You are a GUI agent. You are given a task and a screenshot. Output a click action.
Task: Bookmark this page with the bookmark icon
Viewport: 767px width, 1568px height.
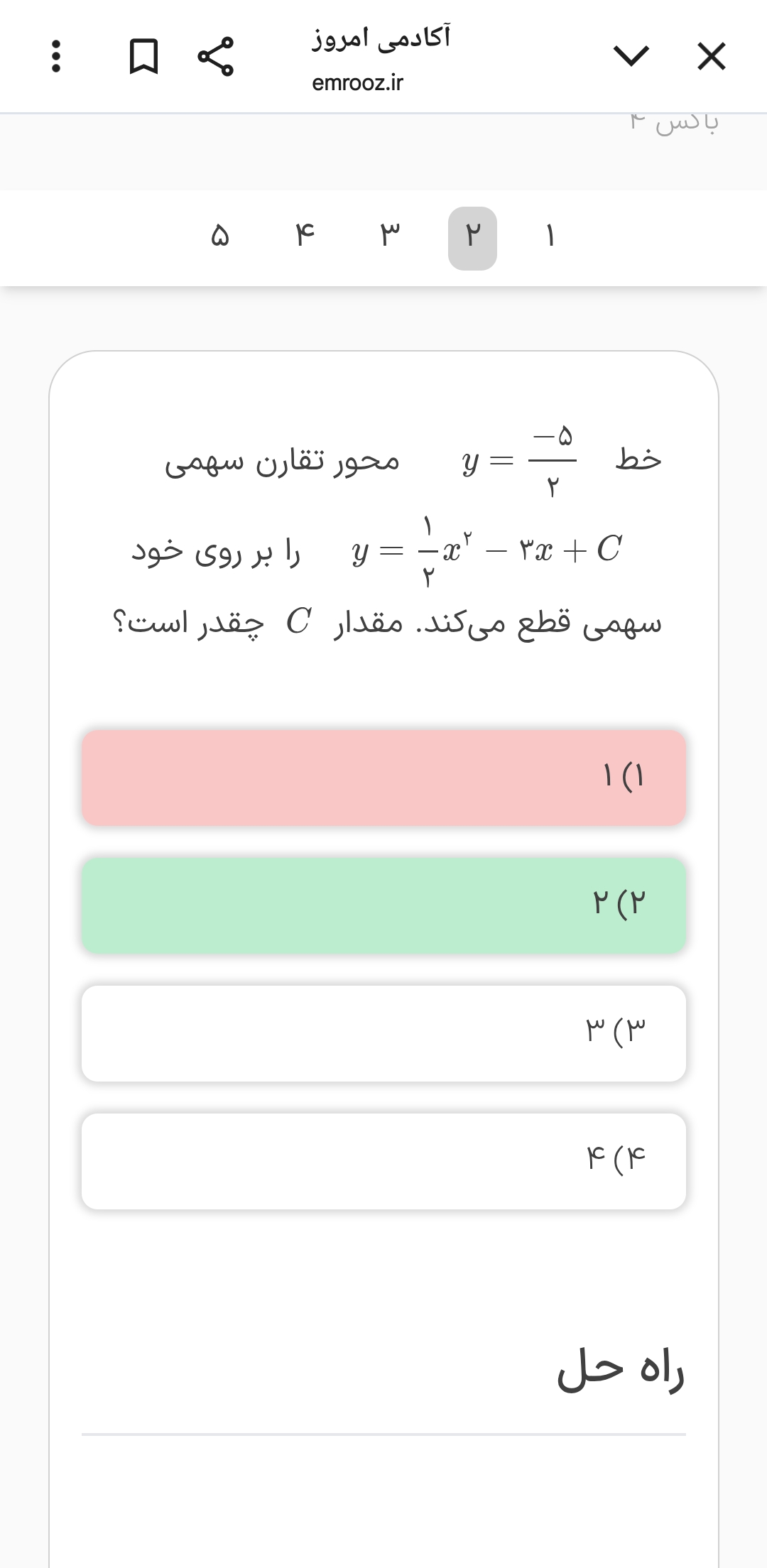[x=143, y=57]
